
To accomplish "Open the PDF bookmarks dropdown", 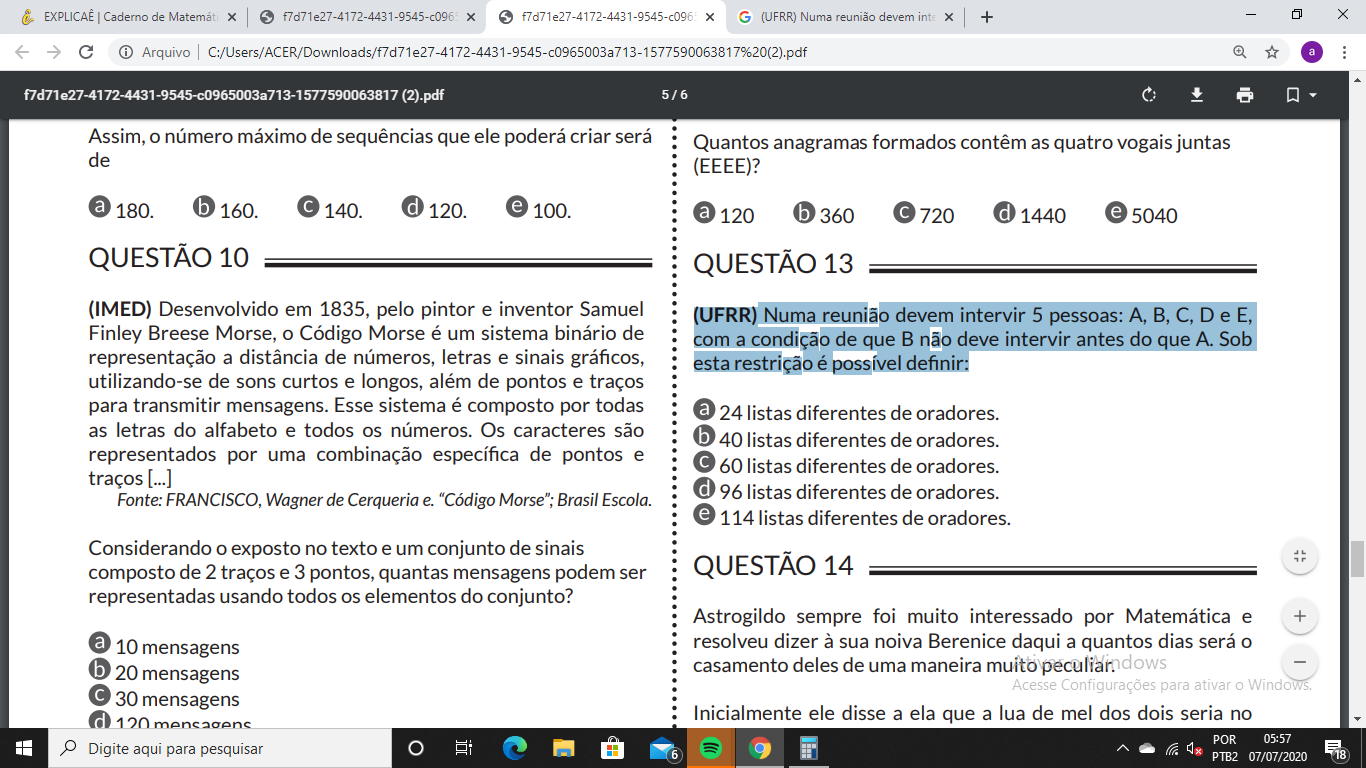I will click(x=1300, y=95).
